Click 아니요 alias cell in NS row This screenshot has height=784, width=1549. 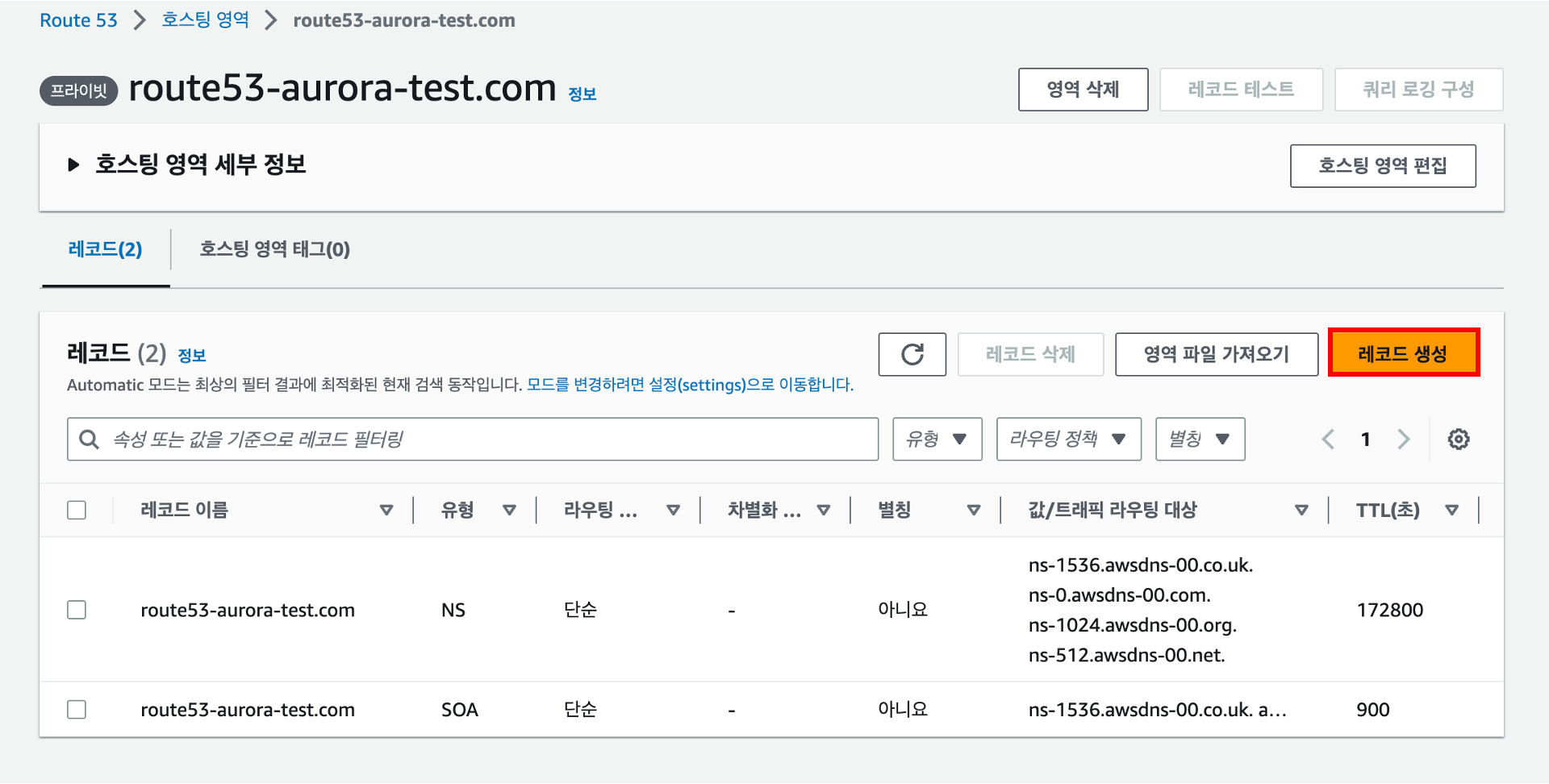coord(903,611)
